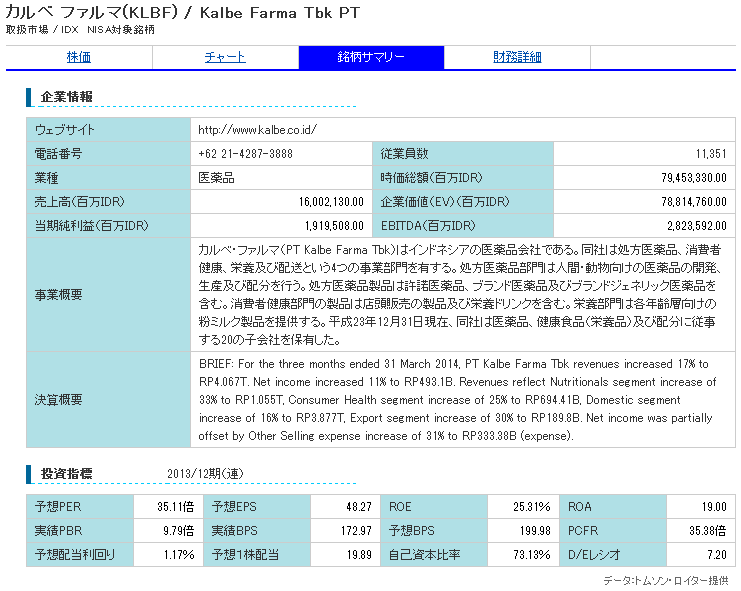The height and width of the screenshot is (591, 741).
Task: Click the D/Eレシオ label cell
Action: point(613,556)
